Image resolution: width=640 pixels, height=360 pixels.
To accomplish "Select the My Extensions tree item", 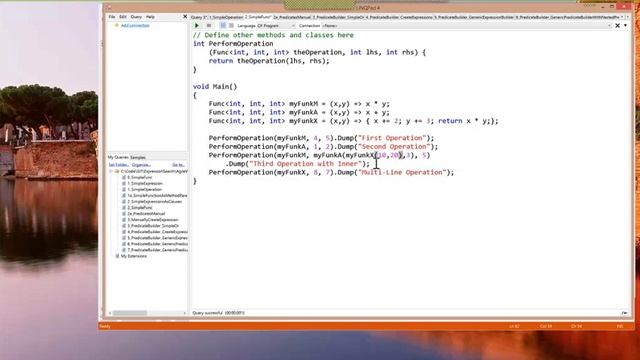I will (133, 256).
